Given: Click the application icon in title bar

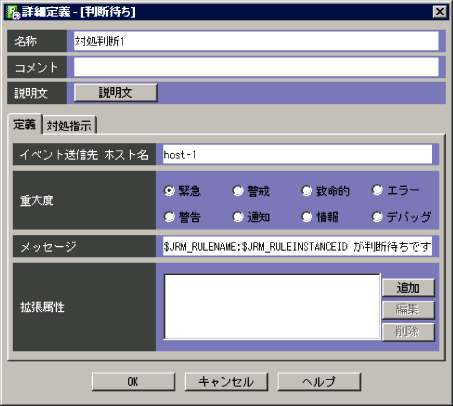Looking at the screenshot, I should pos(14,12).
